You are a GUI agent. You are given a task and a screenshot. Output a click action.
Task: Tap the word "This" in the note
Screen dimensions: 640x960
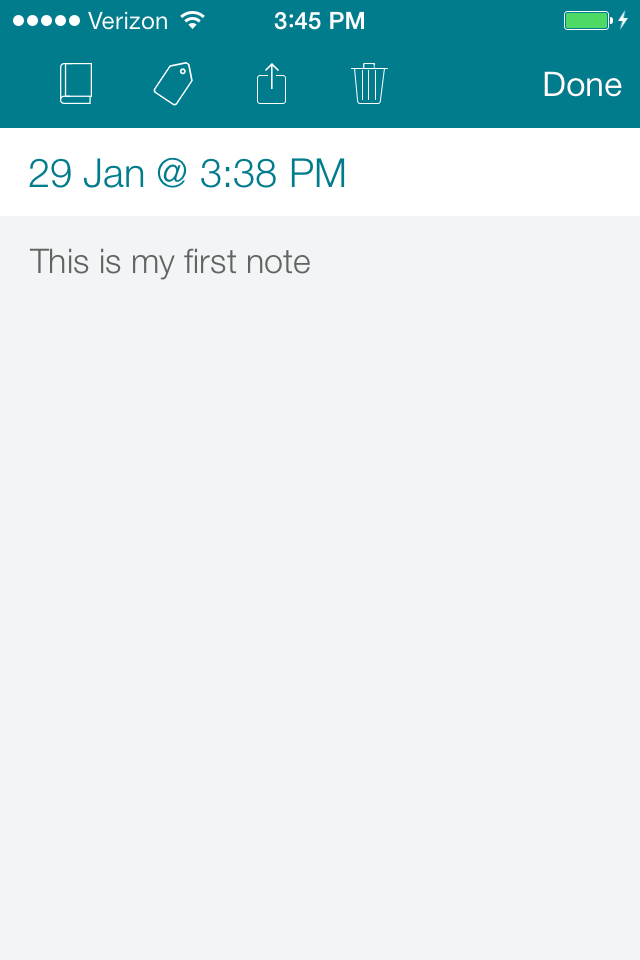tap(60, 262)
